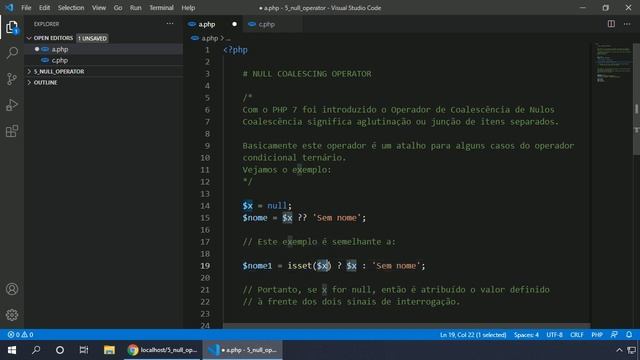Open Windows Start menu

[12, 350]
